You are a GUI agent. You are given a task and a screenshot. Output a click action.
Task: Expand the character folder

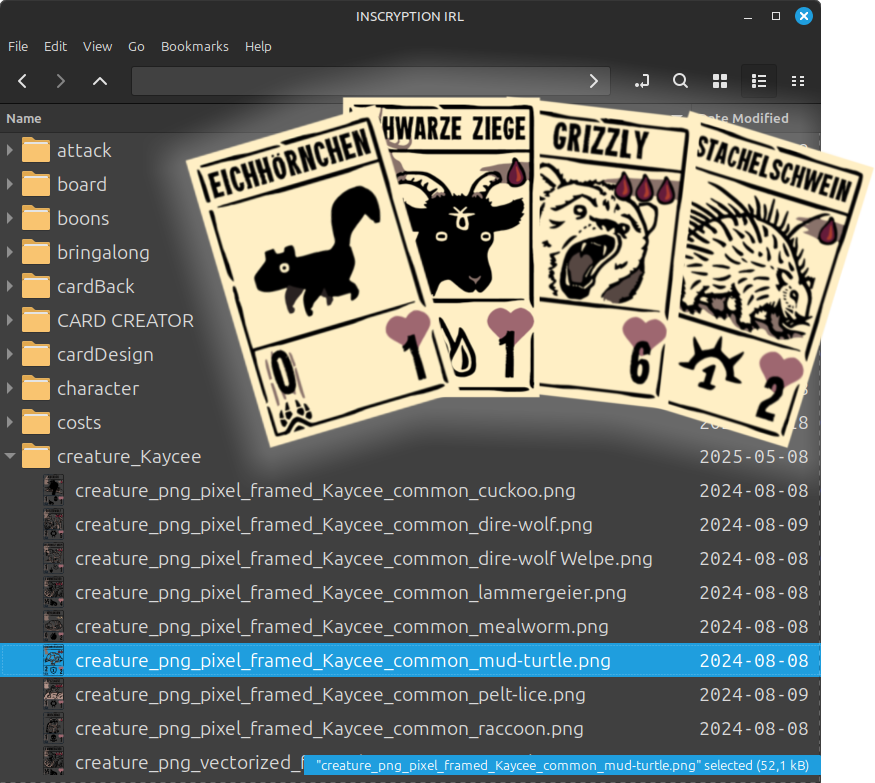[9, 388]
